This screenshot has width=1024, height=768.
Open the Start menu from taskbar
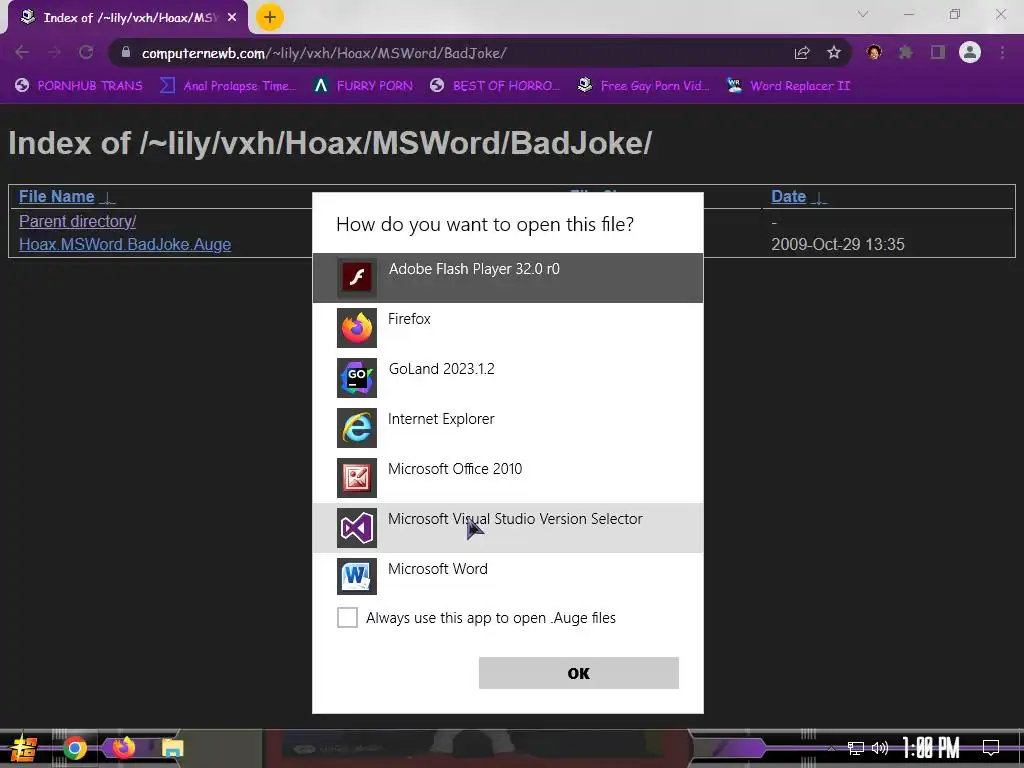coord(22,748)
